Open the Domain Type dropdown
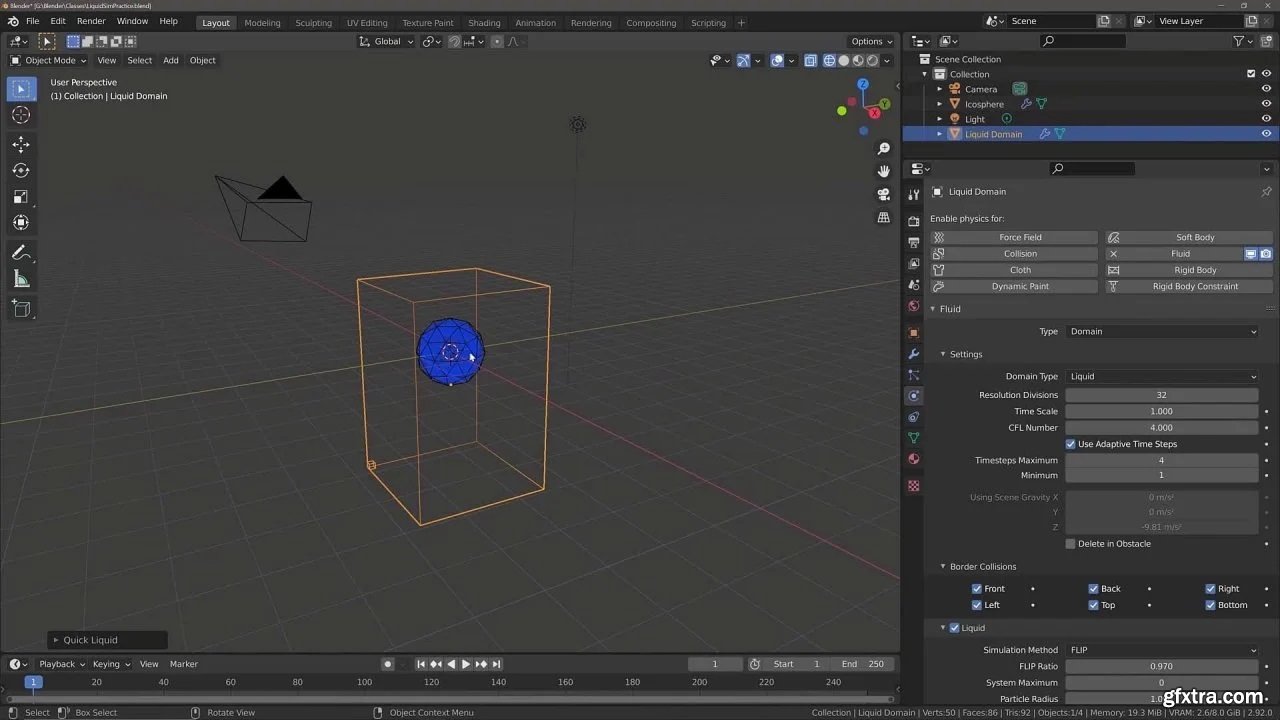 tap(1162, 376)
